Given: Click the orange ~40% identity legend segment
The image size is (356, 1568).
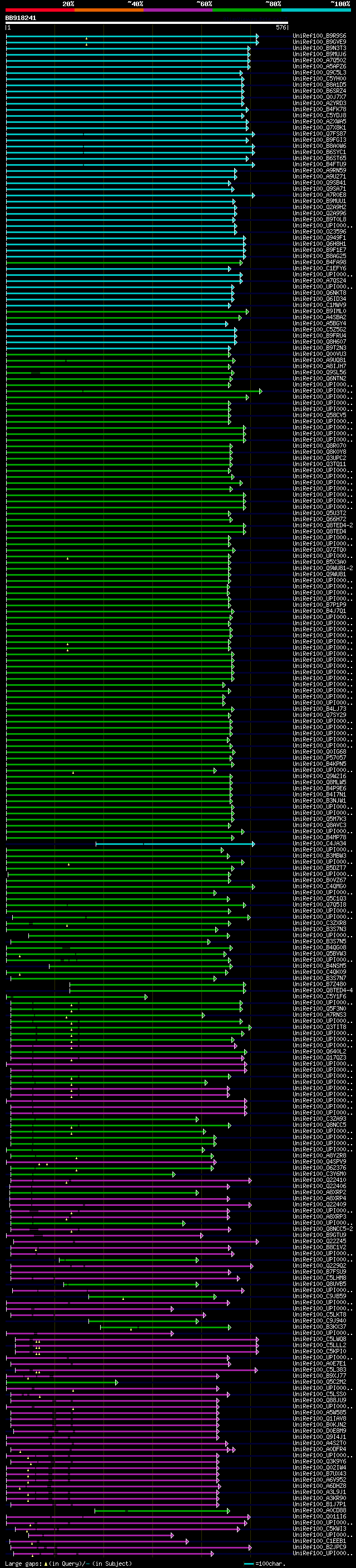Looking at the screenshot, I should pyautogui.click(x=109, y=10).
